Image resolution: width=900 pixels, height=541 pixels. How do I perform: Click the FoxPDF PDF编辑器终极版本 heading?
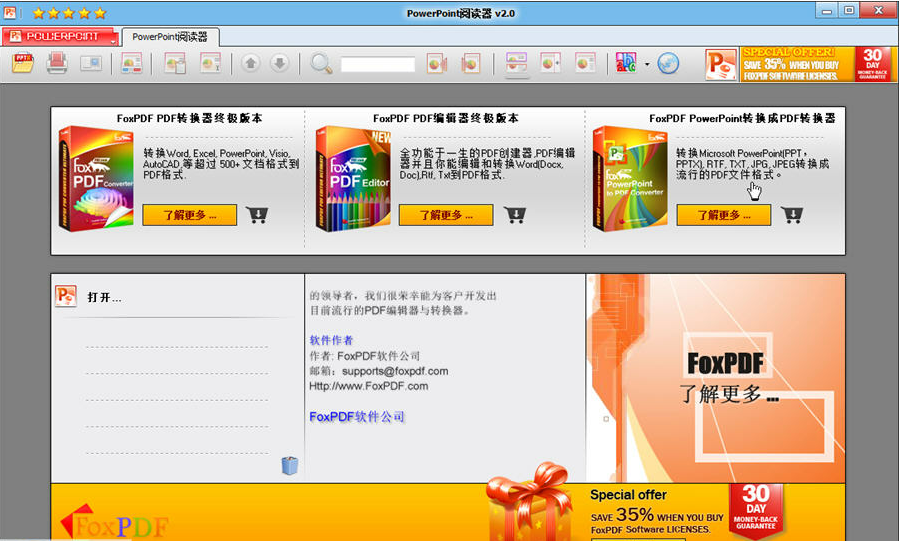click(446, 118)
